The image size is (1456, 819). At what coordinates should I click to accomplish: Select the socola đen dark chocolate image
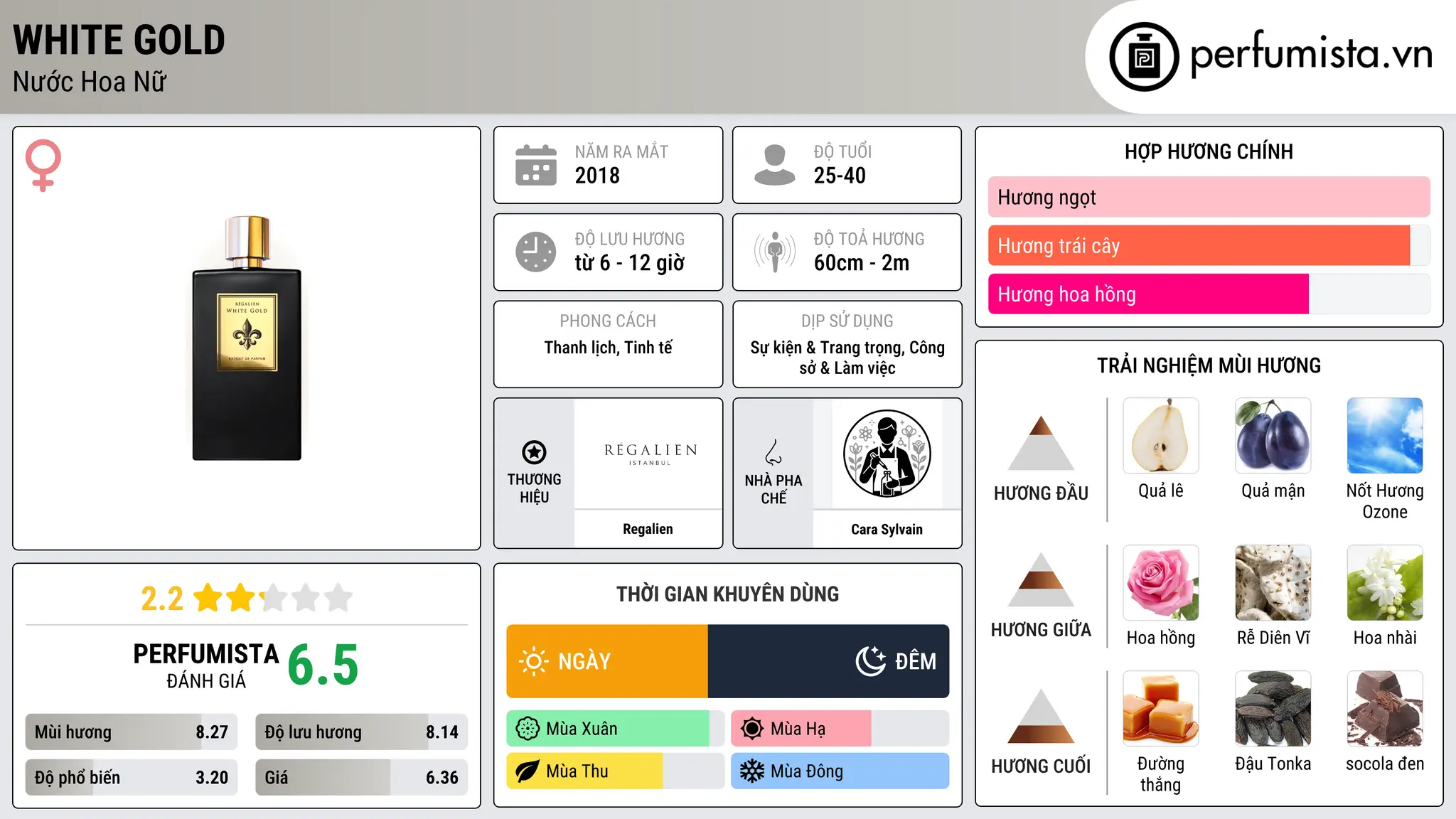click(1385, 709)
